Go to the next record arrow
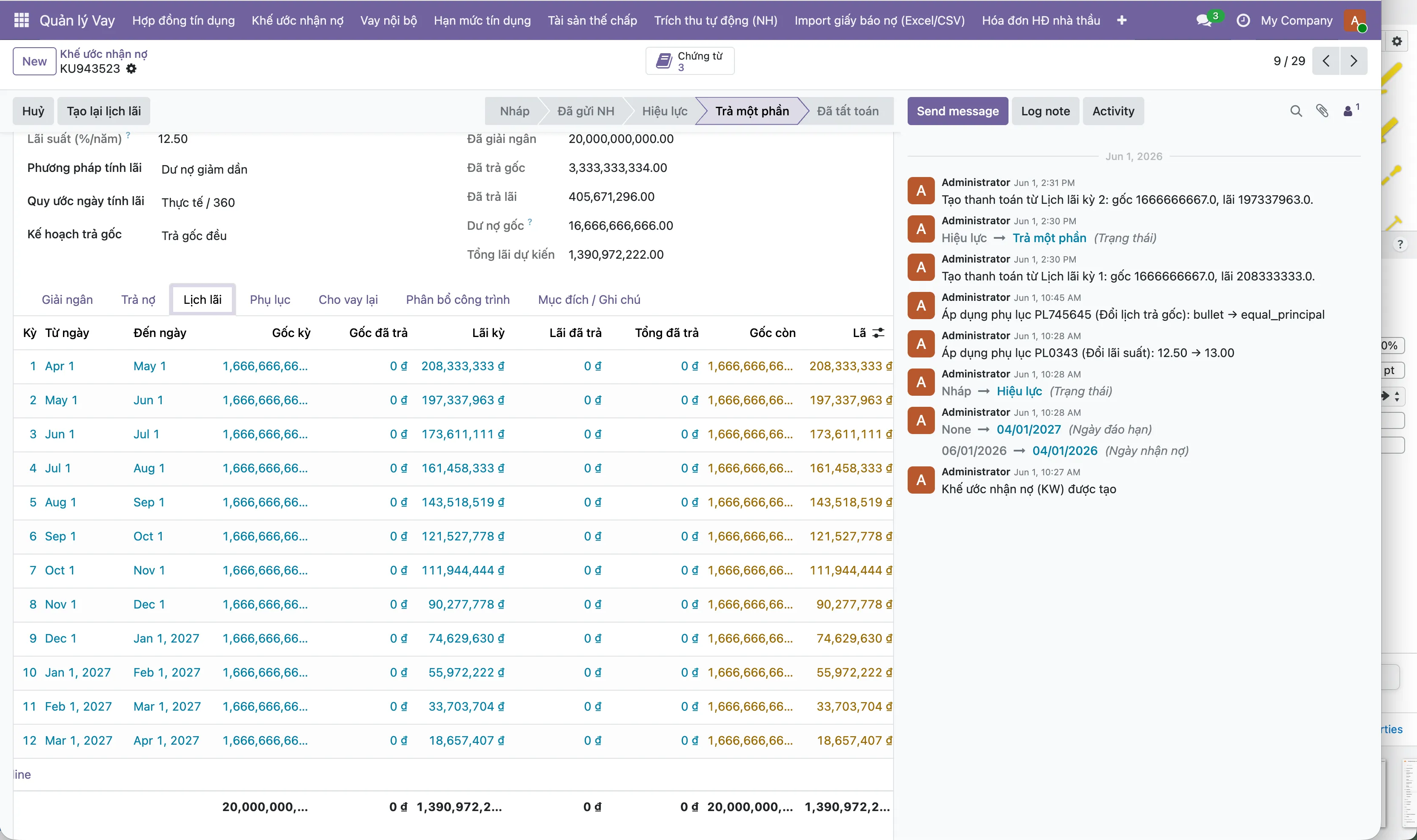 click(x=1353, y=60)
